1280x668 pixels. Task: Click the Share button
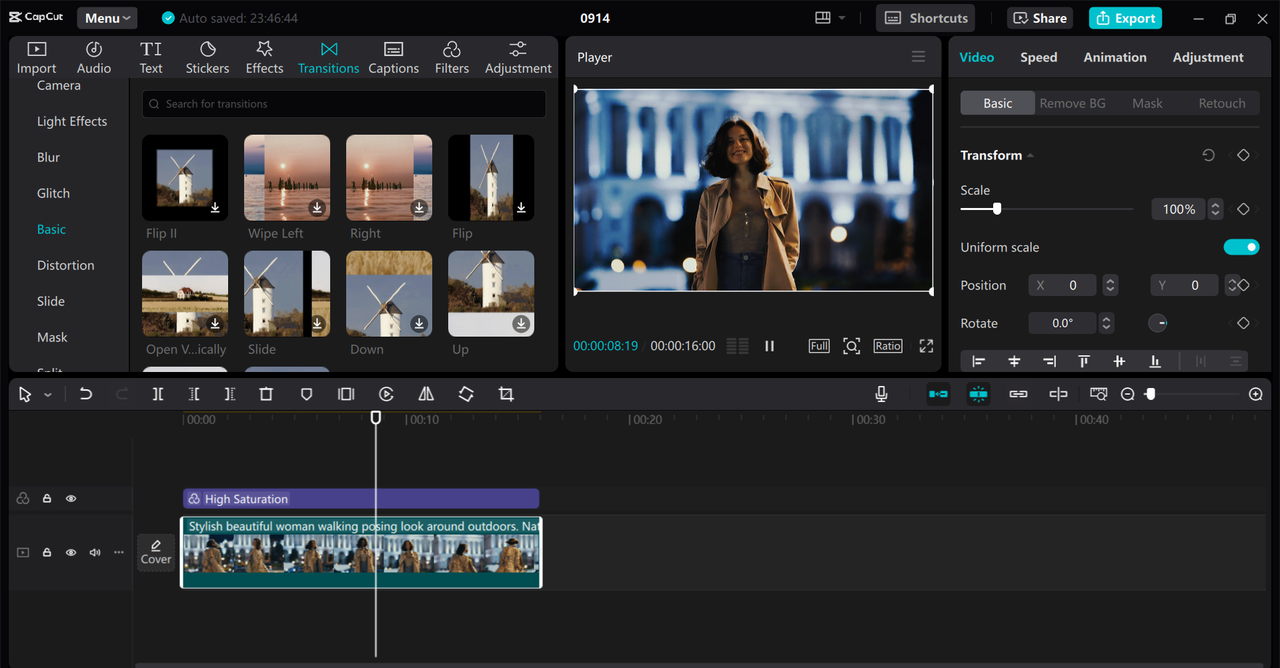coord(1041,18)
